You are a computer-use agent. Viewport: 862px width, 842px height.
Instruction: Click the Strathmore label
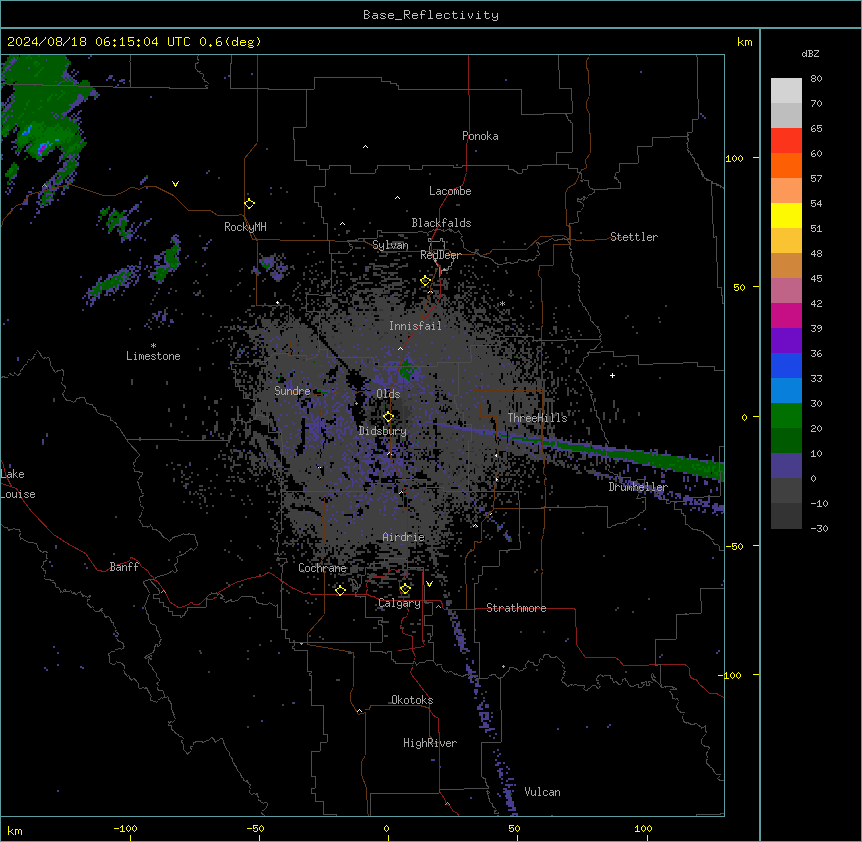516,608
